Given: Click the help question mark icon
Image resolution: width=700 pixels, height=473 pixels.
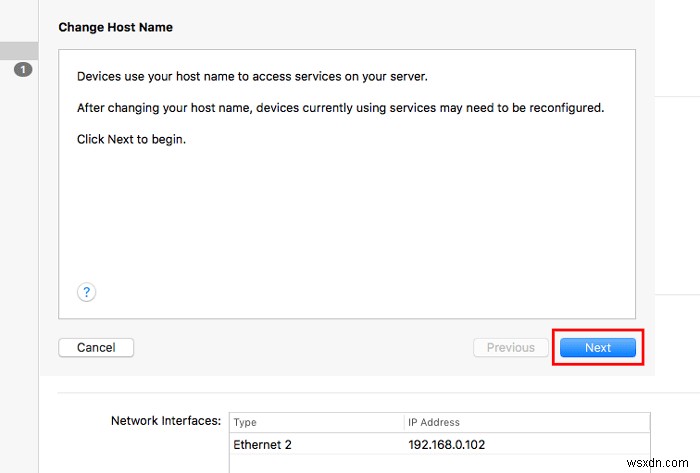Looking at the screenshot, I should tap(87, 292).
